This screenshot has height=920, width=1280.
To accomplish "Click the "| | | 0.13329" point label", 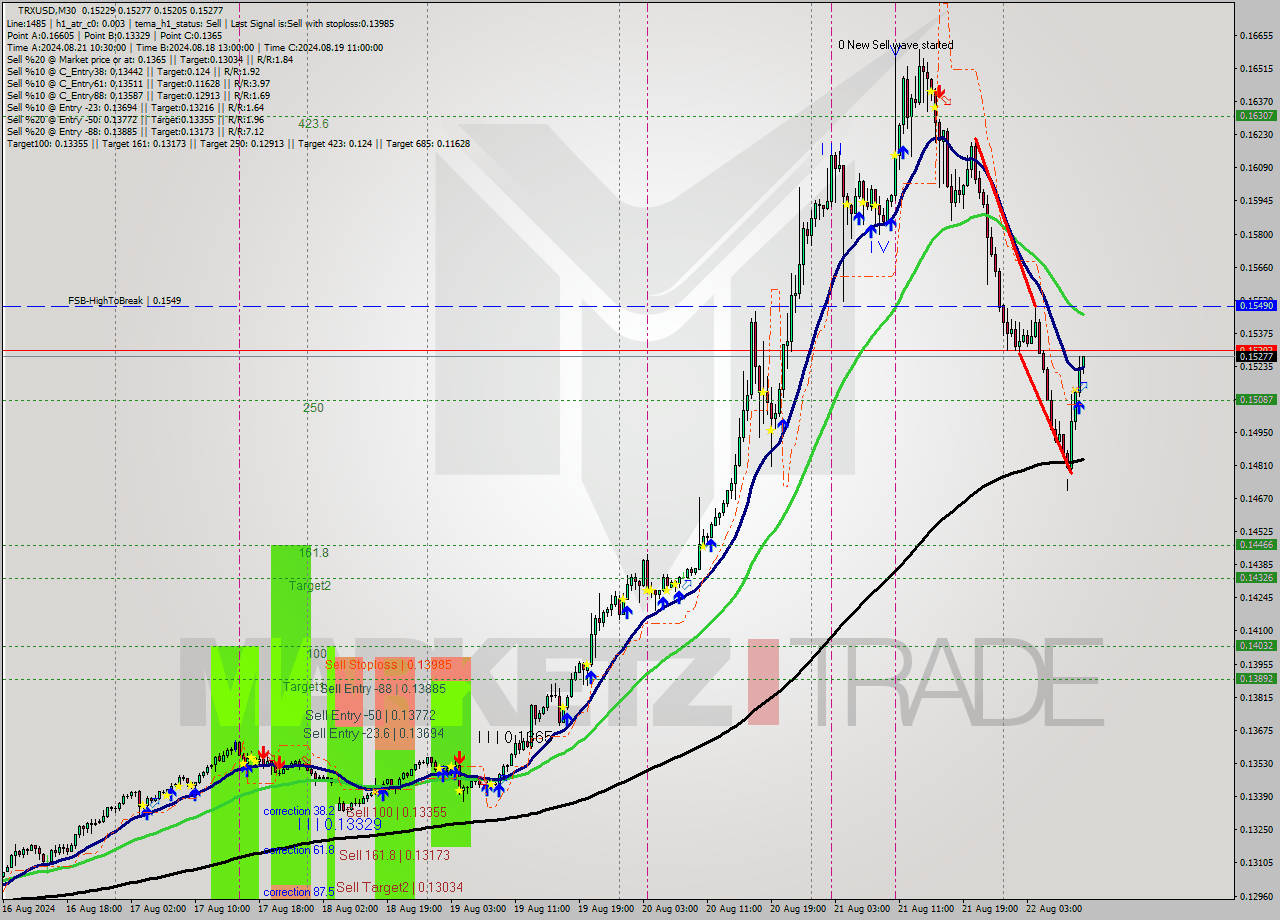I will tap(338, 824).
